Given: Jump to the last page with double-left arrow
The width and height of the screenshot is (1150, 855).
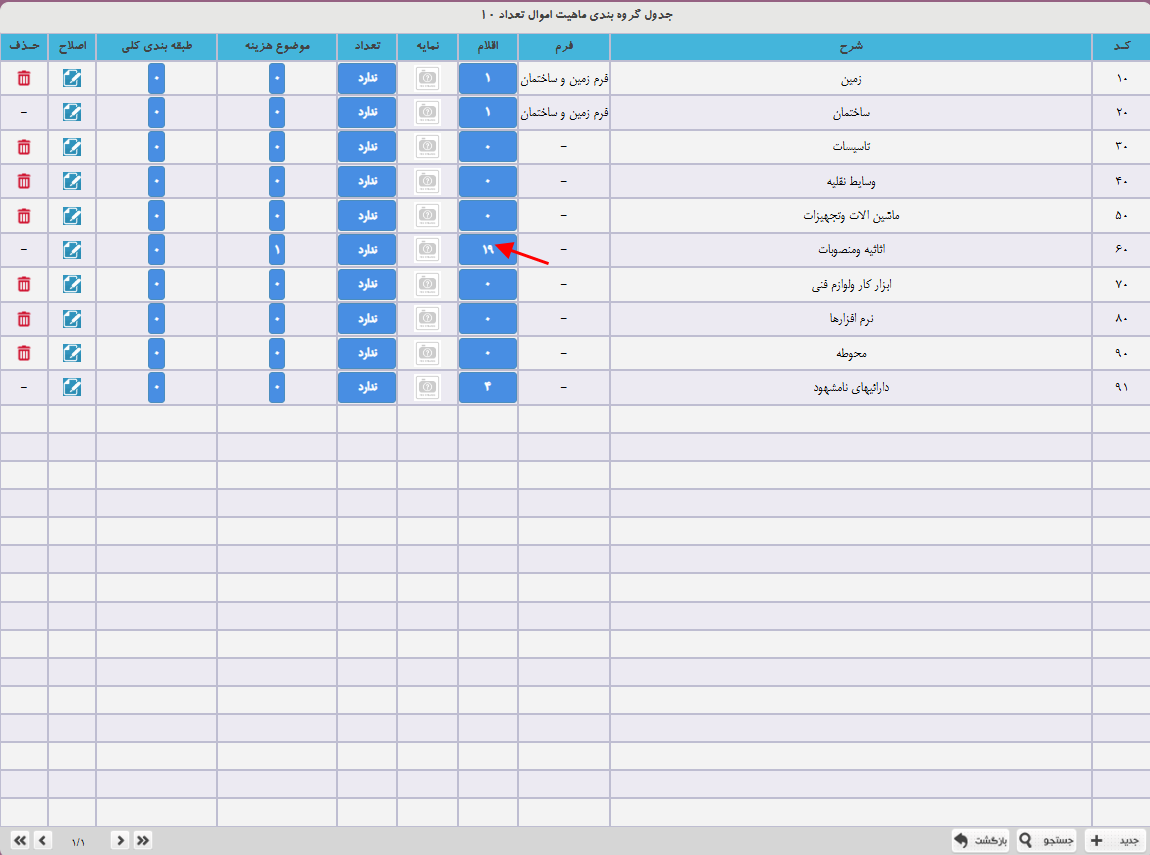Looking at the screenshot, I should tap(20, 840).
